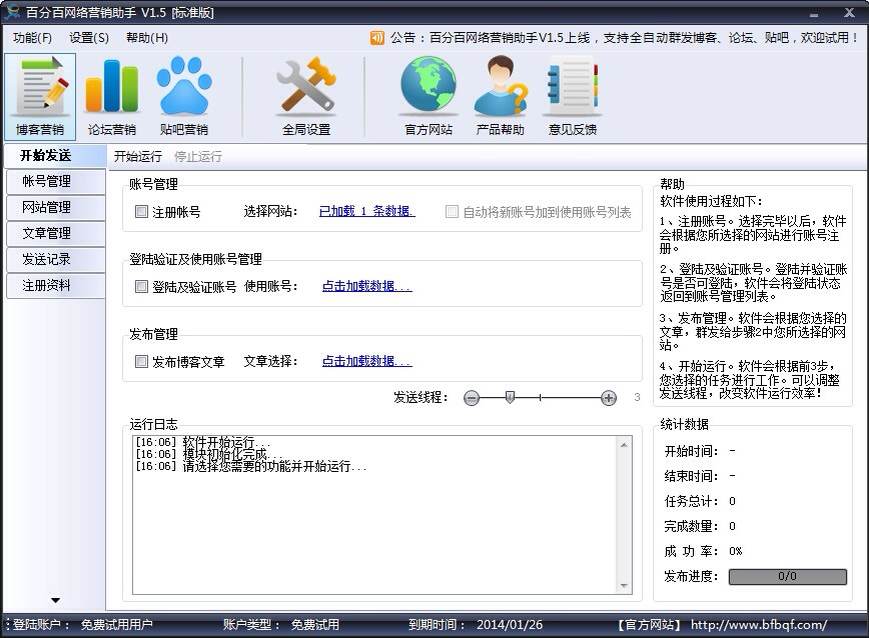
Task: Open the 已加载 1 条数据 link
Action: 366,211
